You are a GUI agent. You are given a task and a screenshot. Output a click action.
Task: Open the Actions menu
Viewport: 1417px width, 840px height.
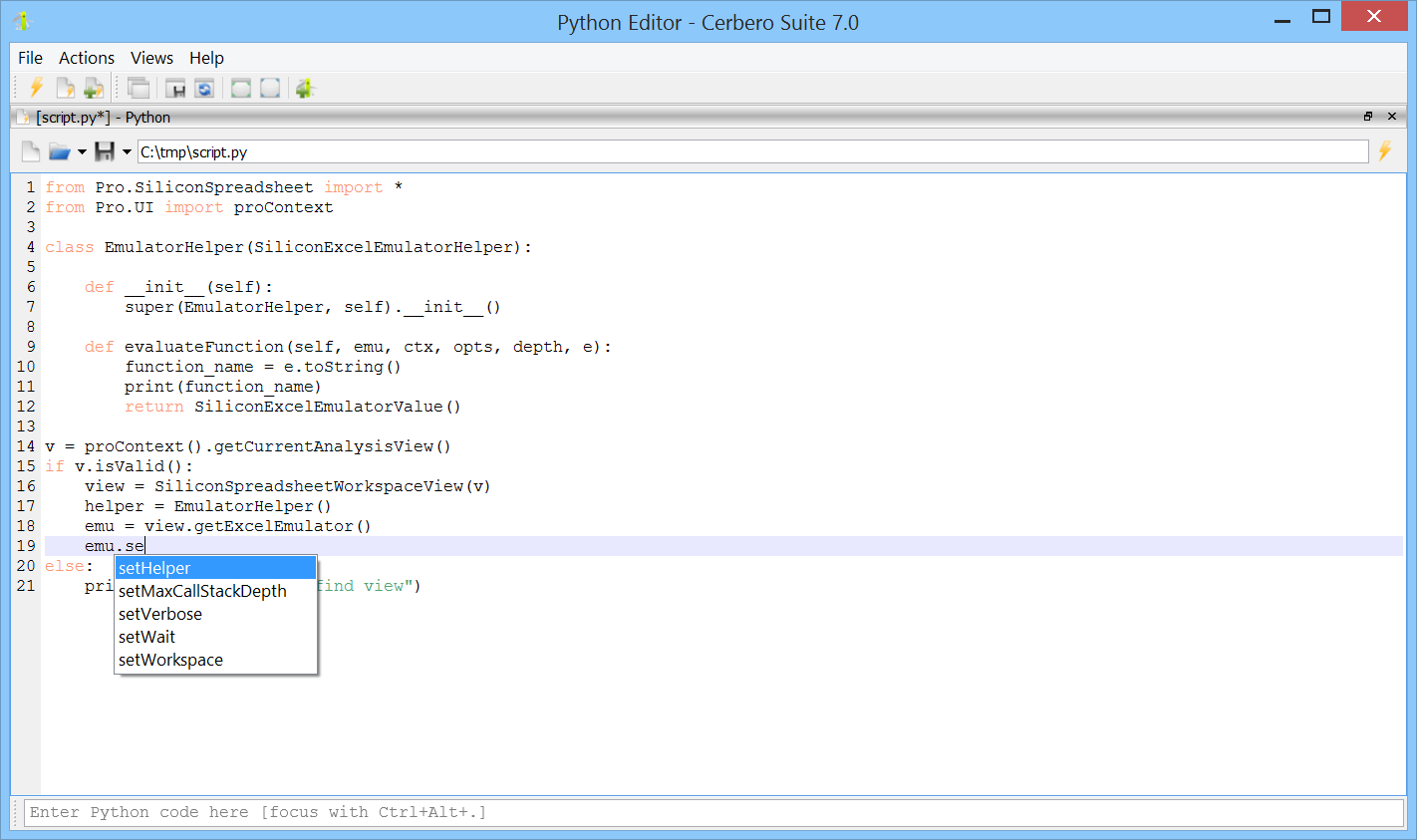(x=87, y=58)
